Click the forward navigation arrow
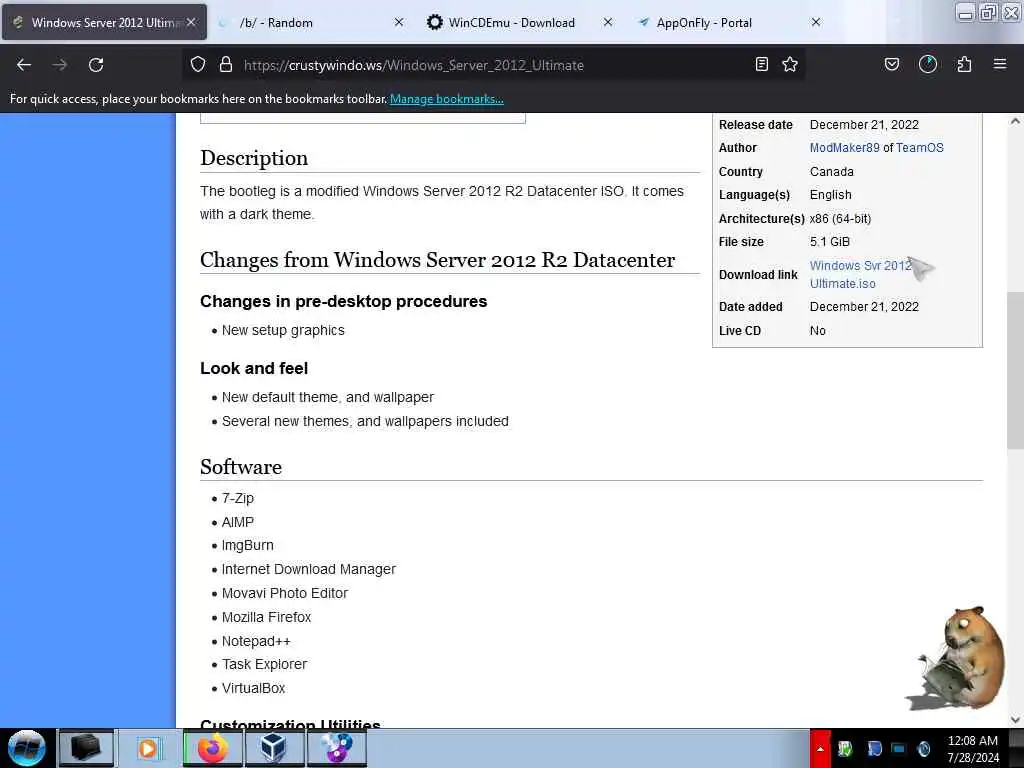This screenshot has height=768, width=1024. click(59, 65)
